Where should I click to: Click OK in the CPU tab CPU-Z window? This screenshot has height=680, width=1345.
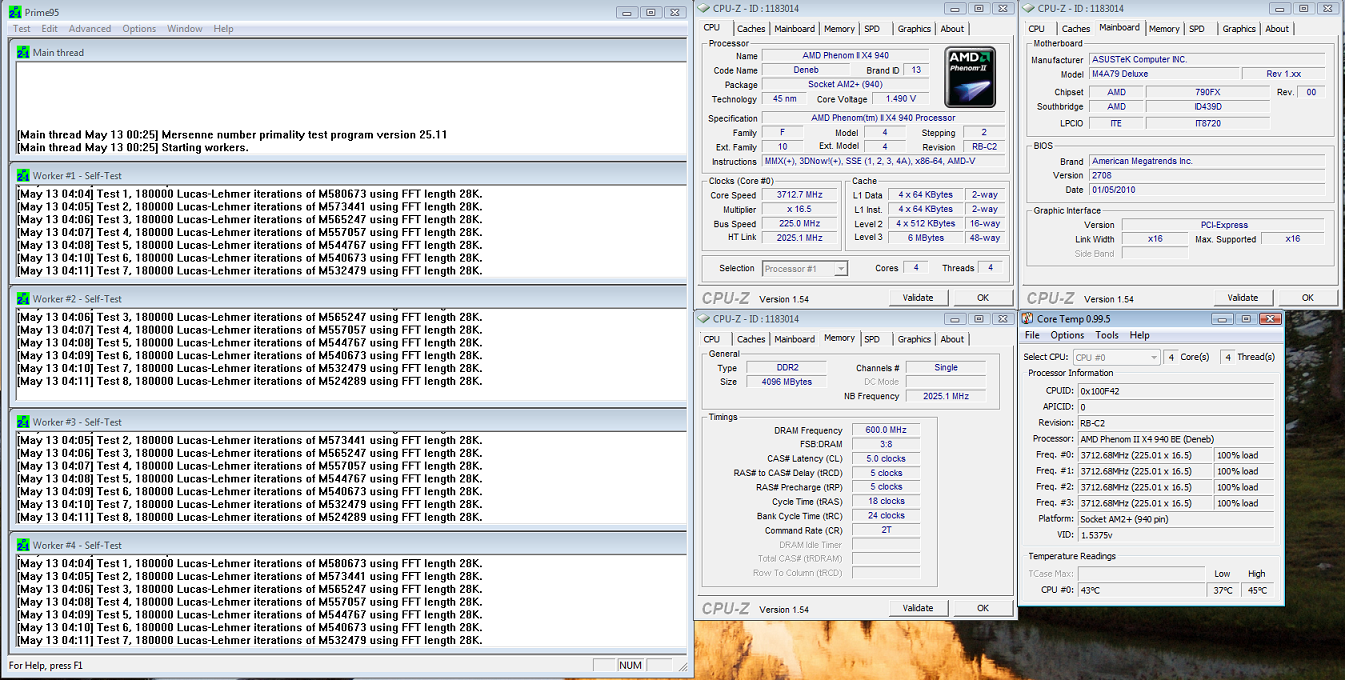982,298
